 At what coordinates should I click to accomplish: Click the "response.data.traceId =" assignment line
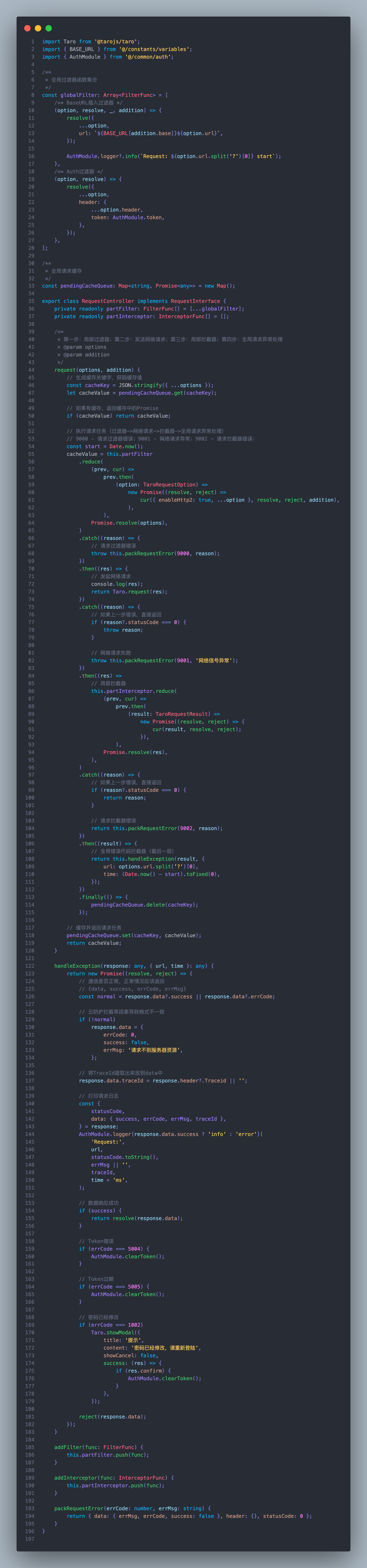[163, 1081]
